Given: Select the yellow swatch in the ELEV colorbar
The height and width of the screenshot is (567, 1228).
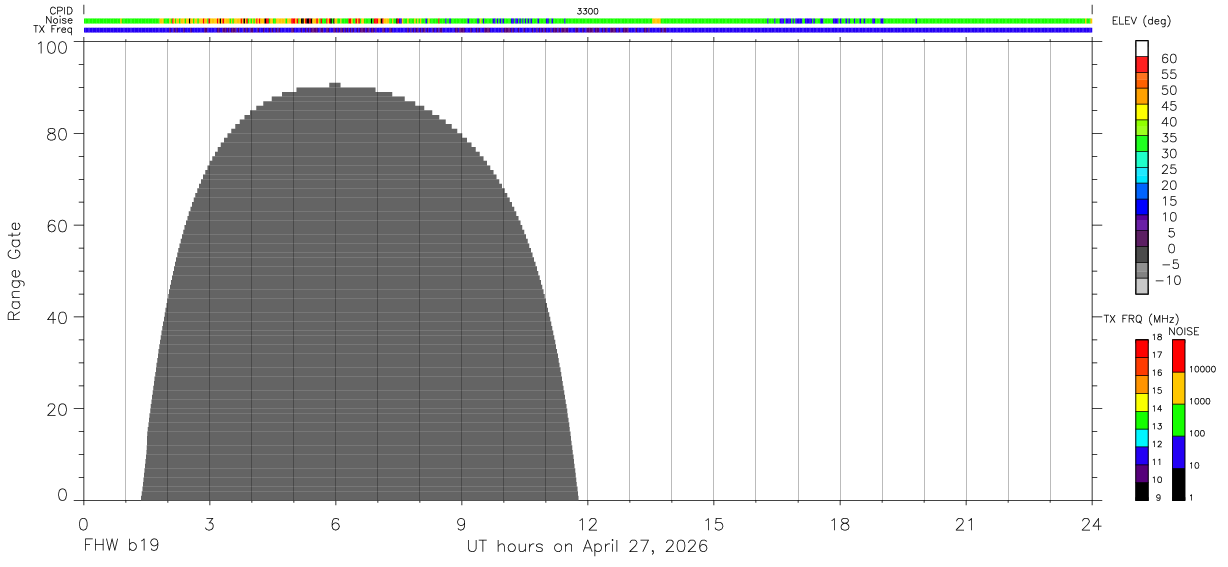Looking at the screenshot, I should point(1142,111).
